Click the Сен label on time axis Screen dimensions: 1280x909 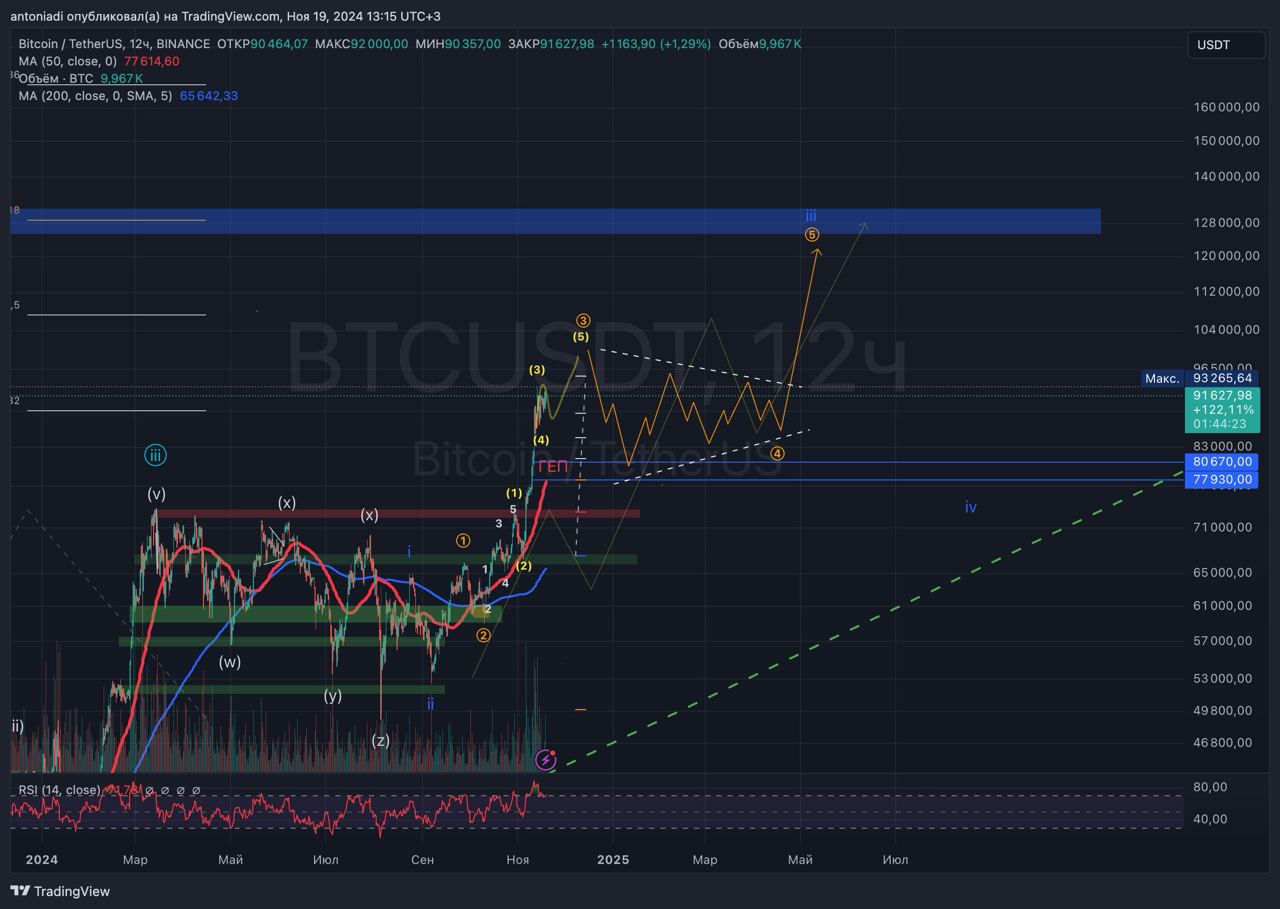[x=422, y=859]
